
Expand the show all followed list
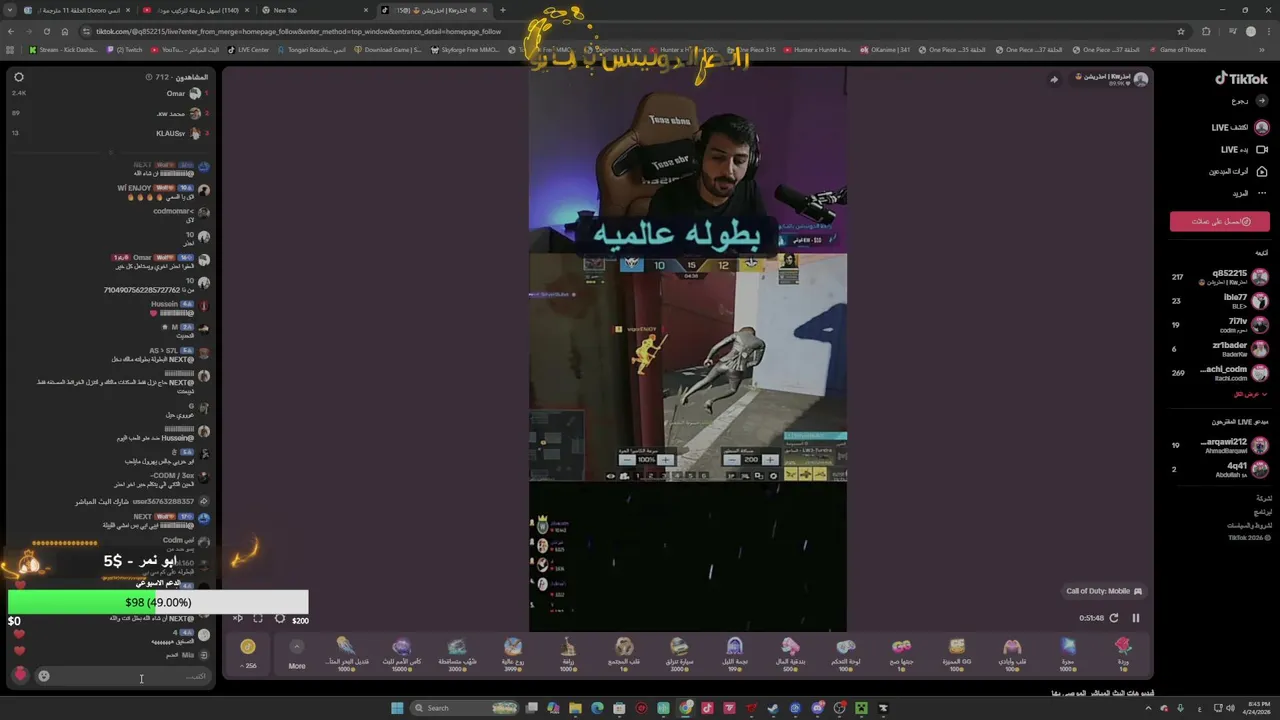(1250, 394)
